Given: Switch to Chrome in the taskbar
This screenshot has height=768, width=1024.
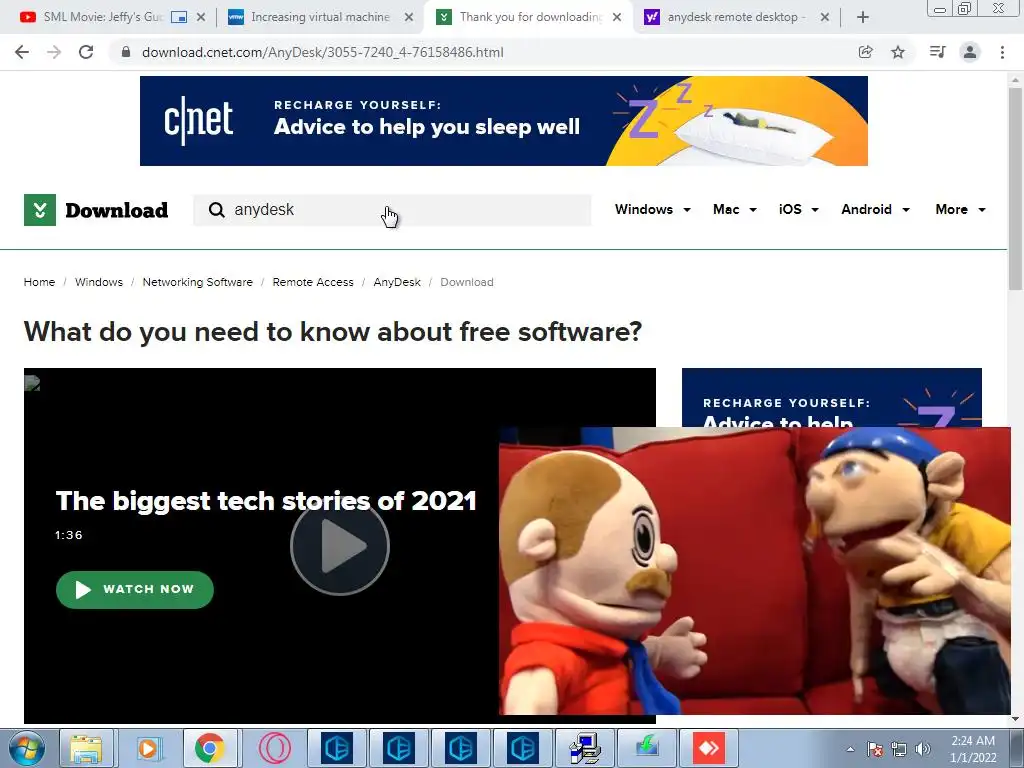Looking at the screenshot, I should point(210,748).
